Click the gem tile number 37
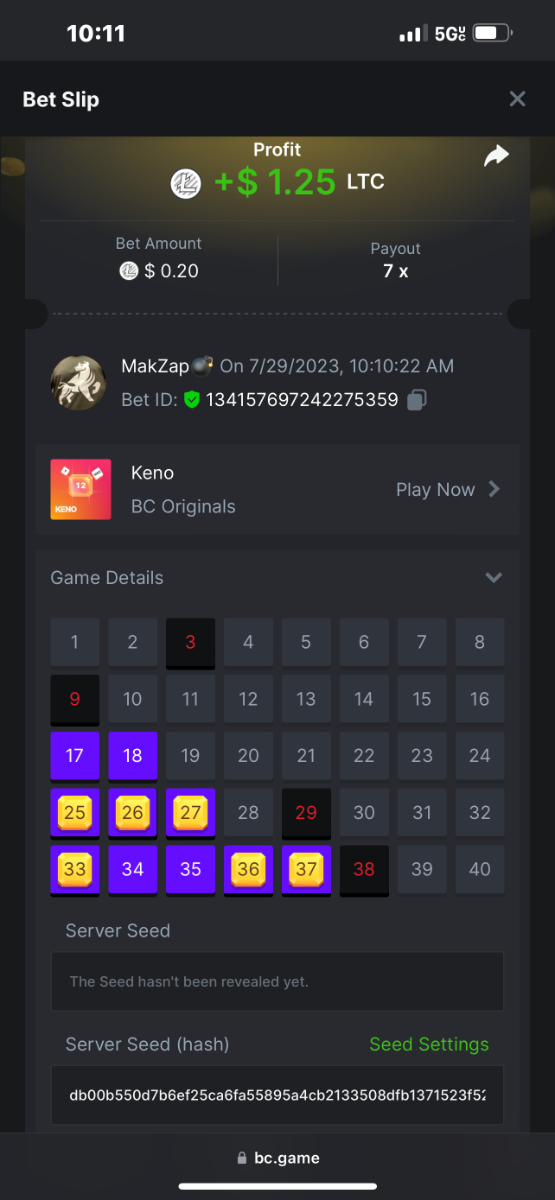 (x=306, y=869)
